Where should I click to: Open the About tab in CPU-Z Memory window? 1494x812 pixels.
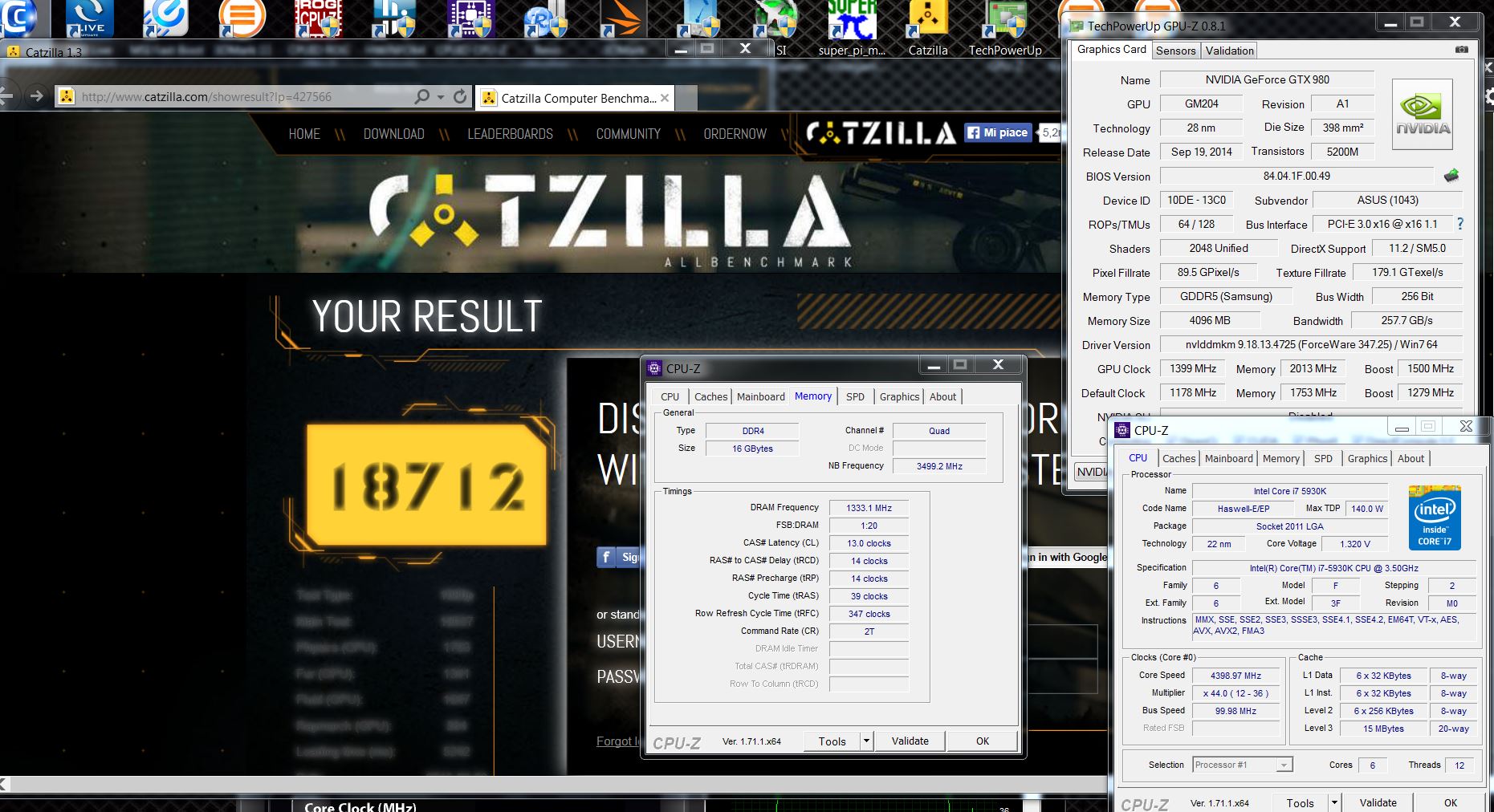(942, 396)
